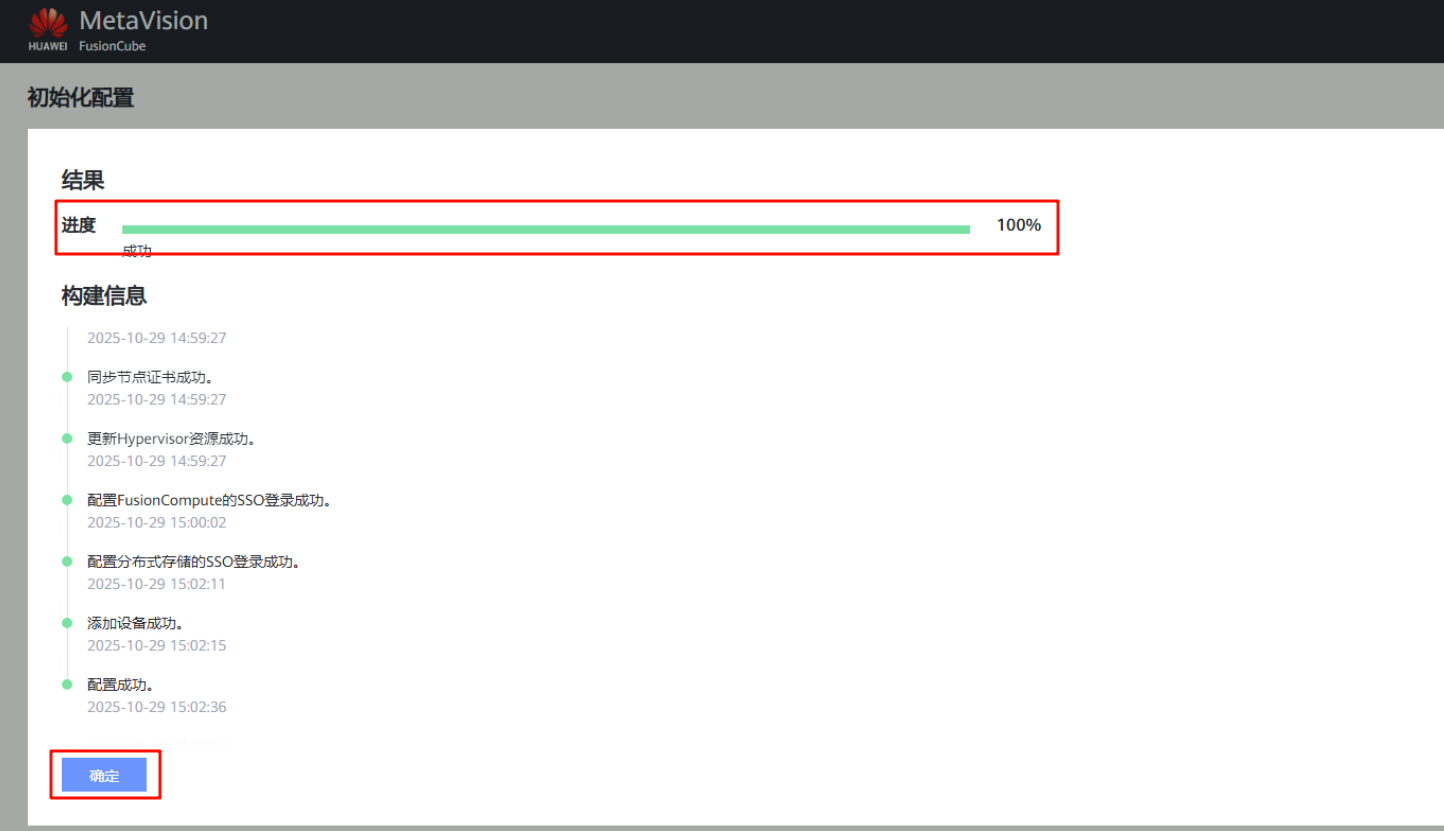
Task: Click the FusionCube product label
Action: (112, 46)
